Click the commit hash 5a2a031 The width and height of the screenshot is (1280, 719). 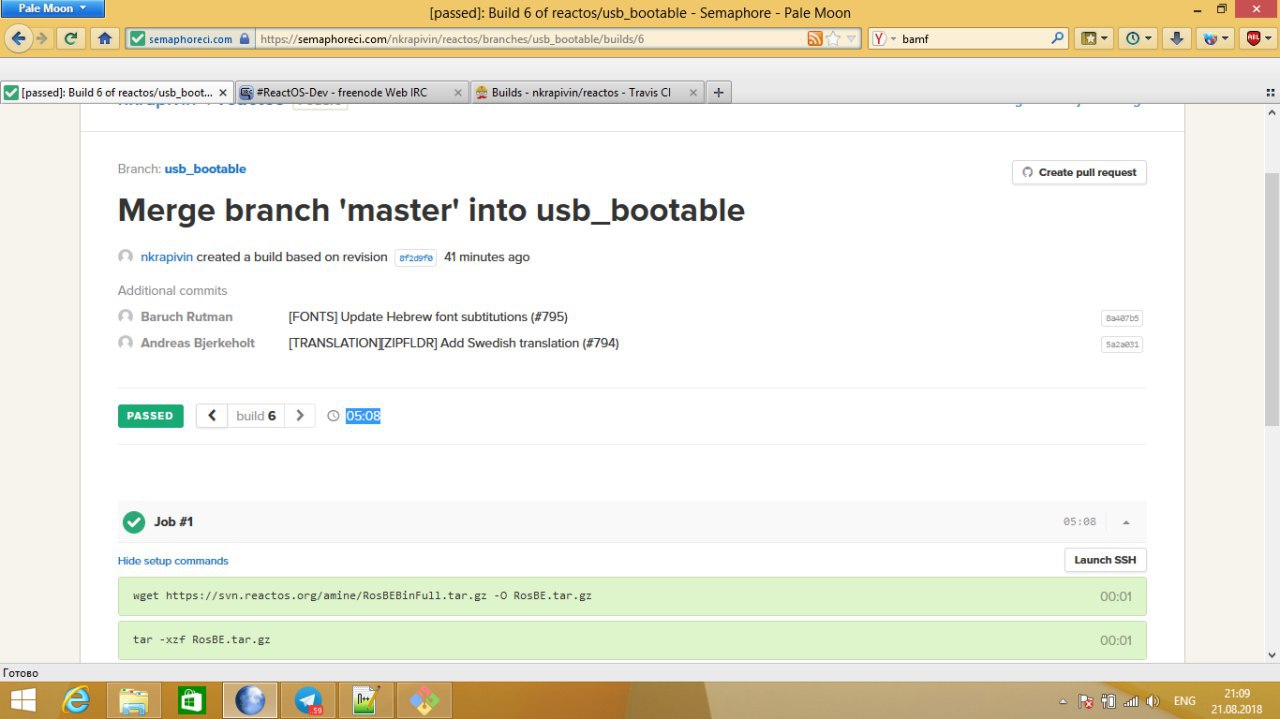point(1122,345)
